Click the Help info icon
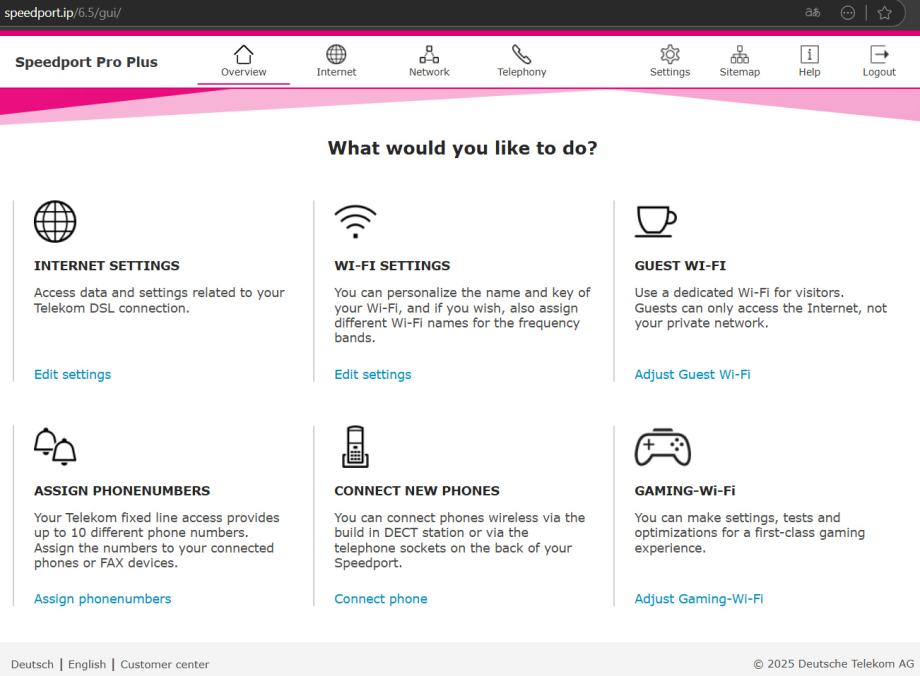Image resolution: width=920 pixels, height=676 pixels. click(809, 54)
